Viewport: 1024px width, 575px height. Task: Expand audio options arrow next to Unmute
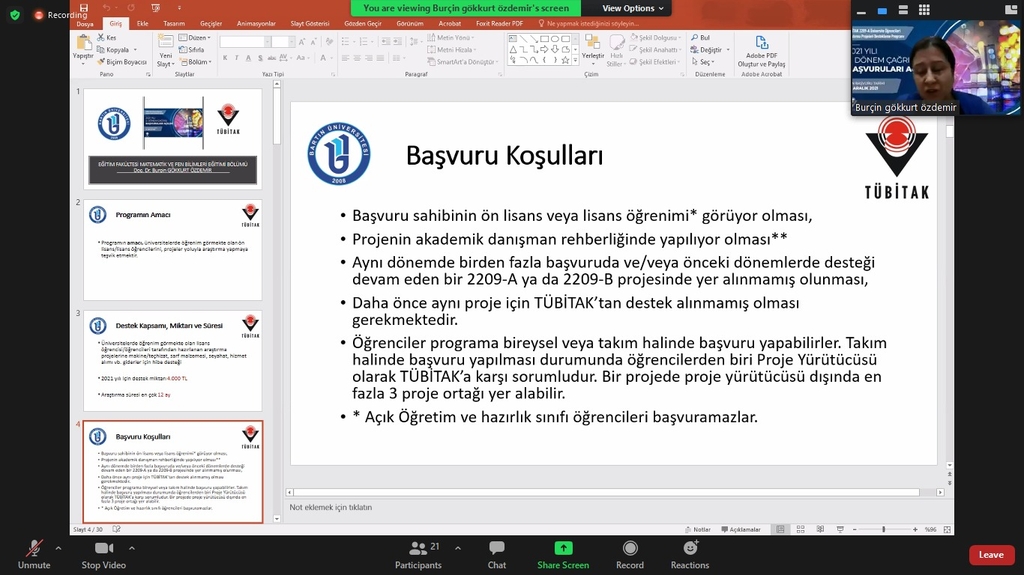(x=58, y=548)
